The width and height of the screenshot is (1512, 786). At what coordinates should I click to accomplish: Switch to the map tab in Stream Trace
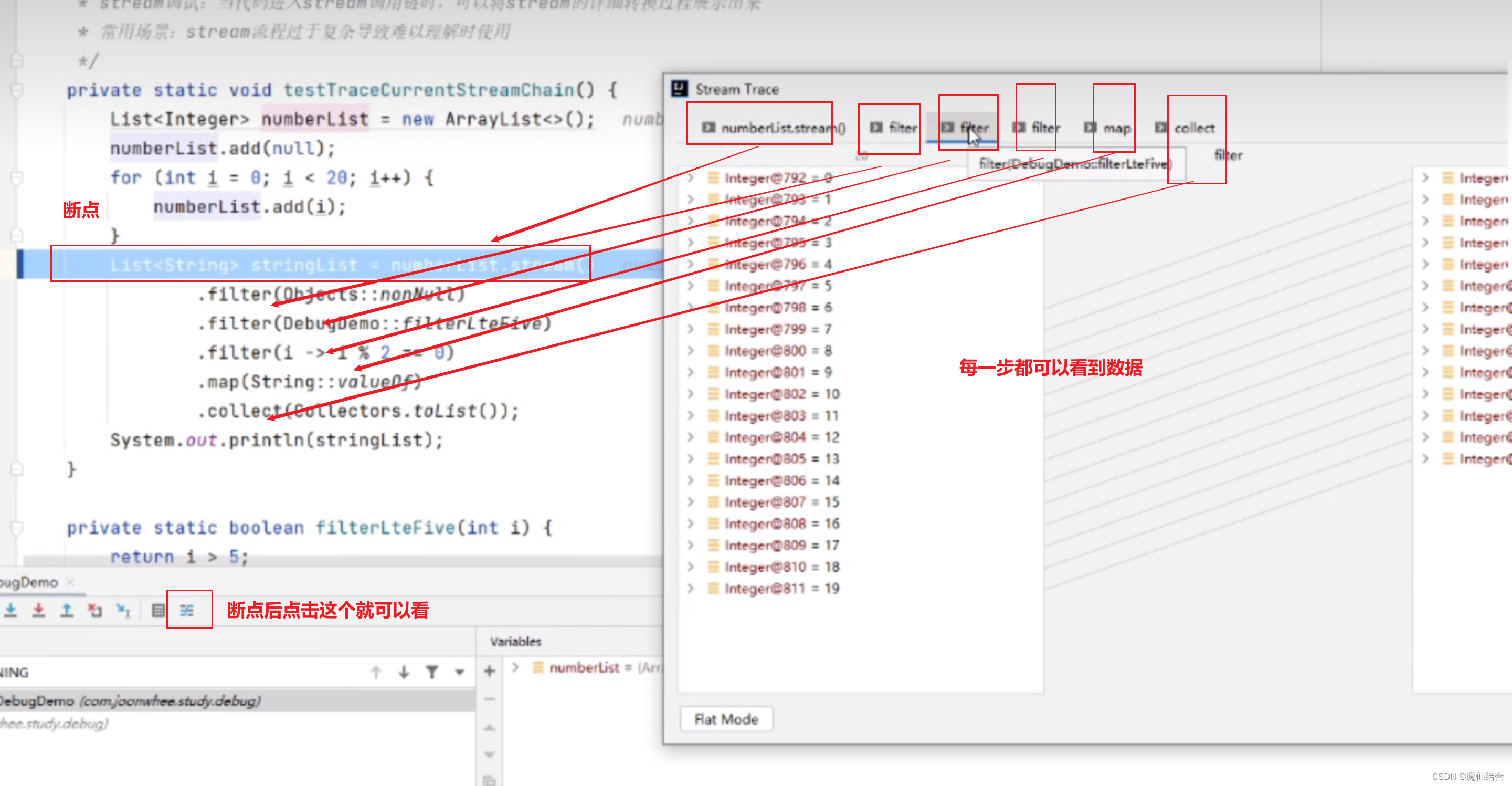pyautogui.click(x=1107, y=128)
